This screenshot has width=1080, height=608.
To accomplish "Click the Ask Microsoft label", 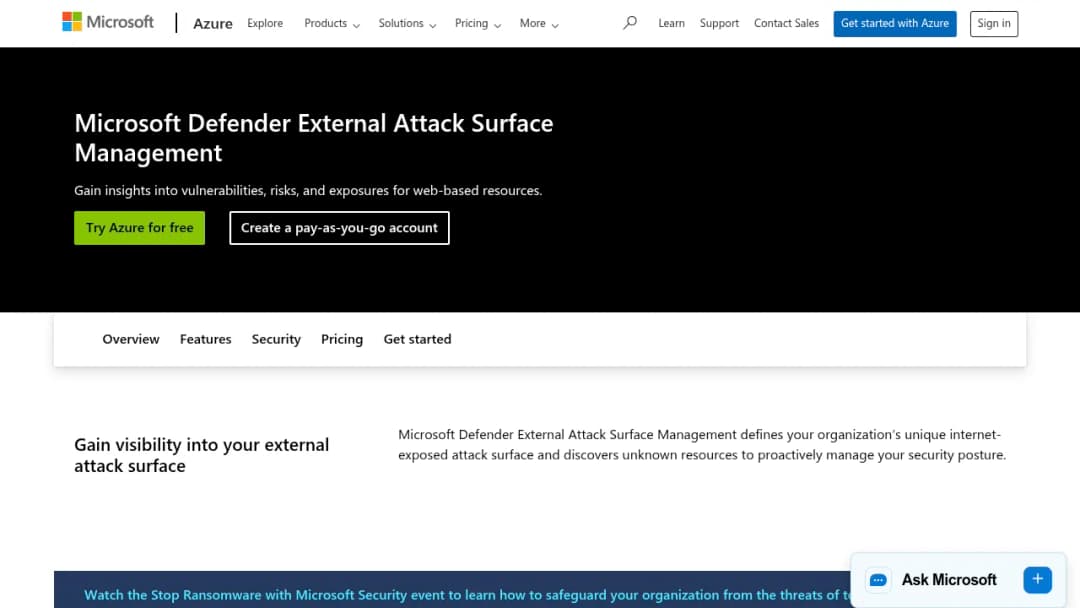I will pos(949,580).
